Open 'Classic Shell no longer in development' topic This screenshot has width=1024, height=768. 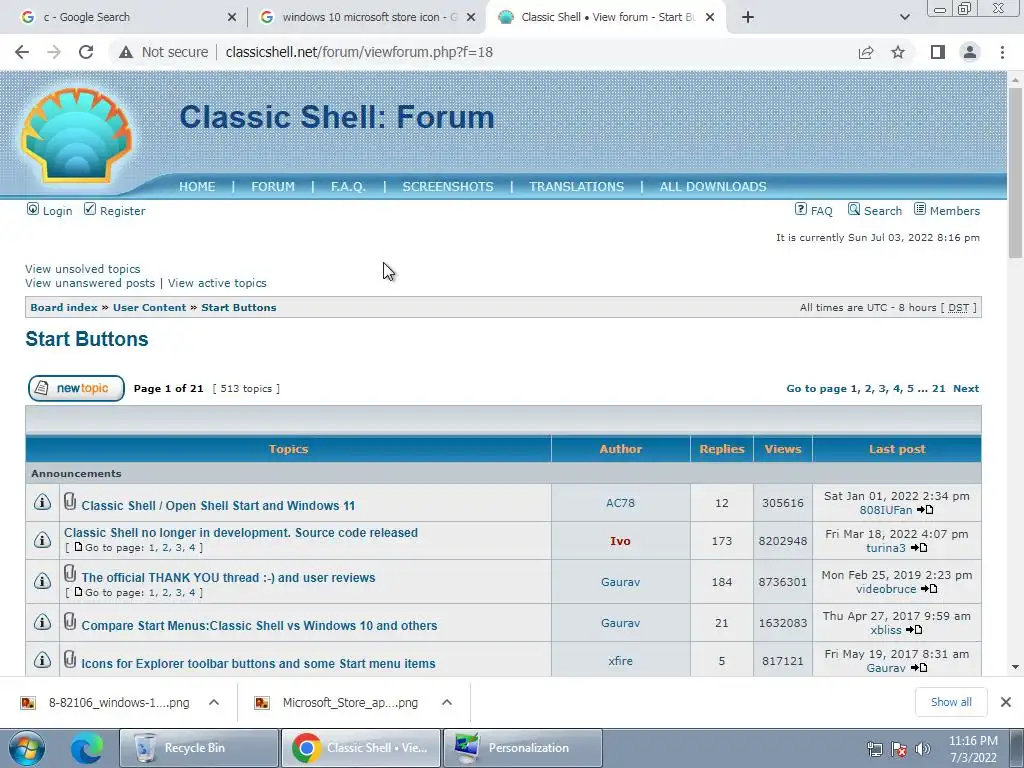pyautogui.click(x=241, y=533)
